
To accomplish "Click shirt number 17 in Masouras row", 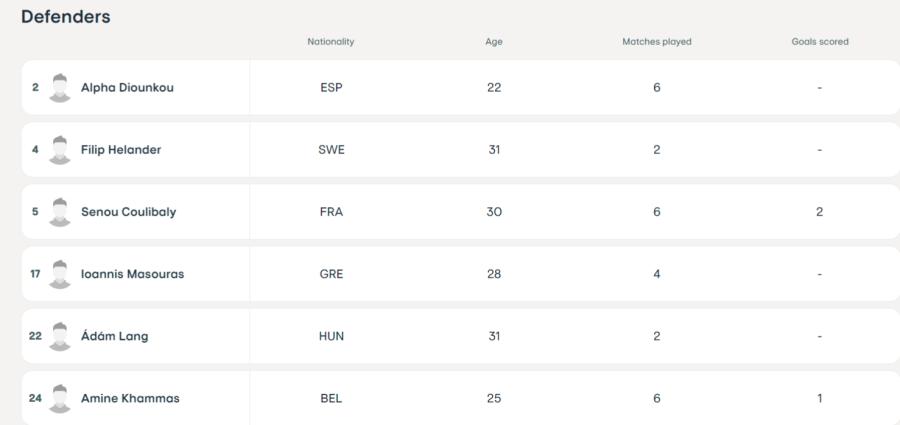I will (x=35, y=274).
